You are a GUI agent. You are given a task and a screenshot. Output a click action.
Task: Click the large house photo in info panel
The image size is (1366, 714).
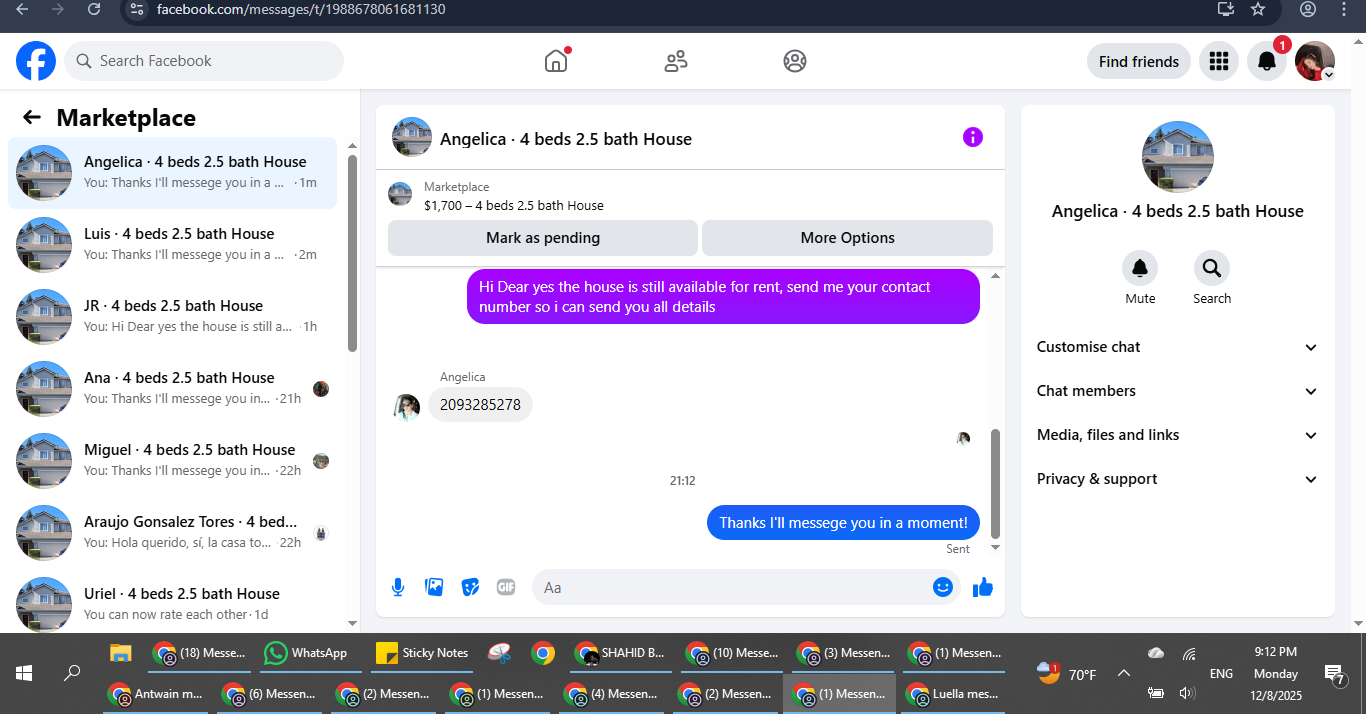(1178, 157)
